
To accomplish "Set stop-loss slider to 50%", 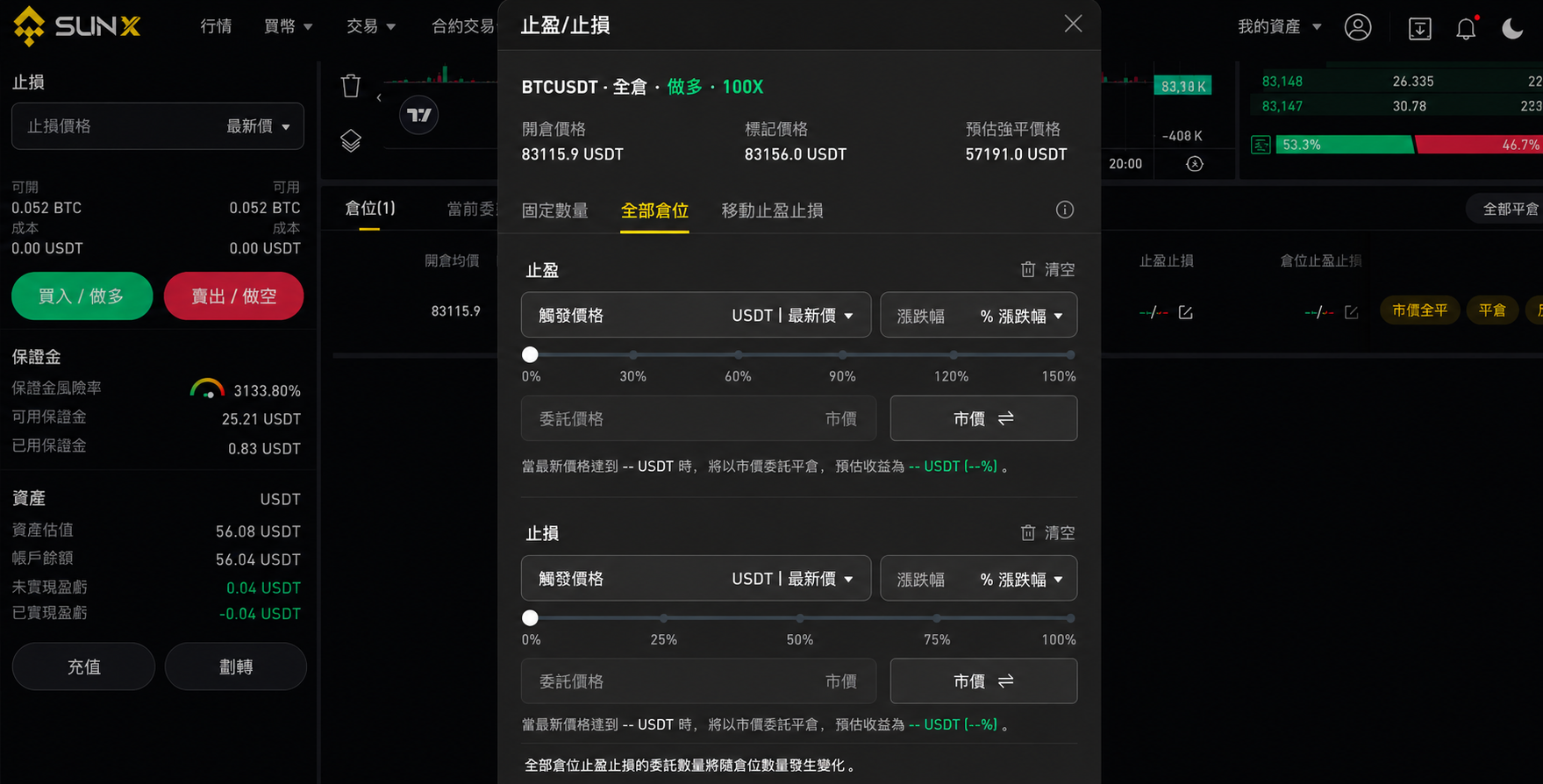I will tap(799, 618).
